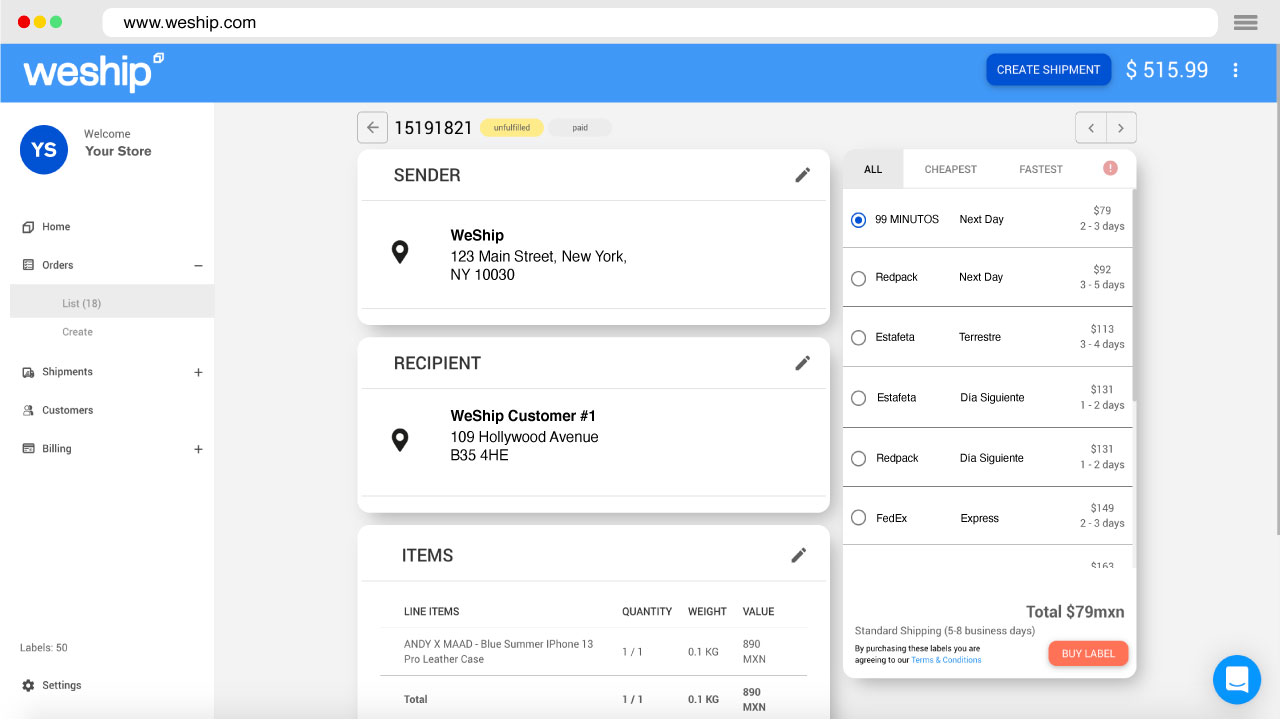Open the chat support bubble

[1237, 680]
